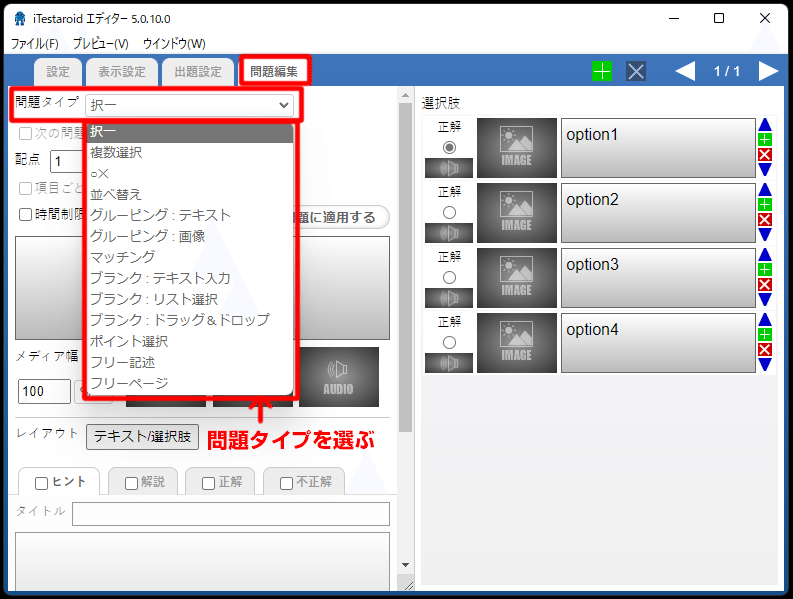Delete the question with header X icon
This screenshot has width=793, height=599.
click(x=636, y=71)
